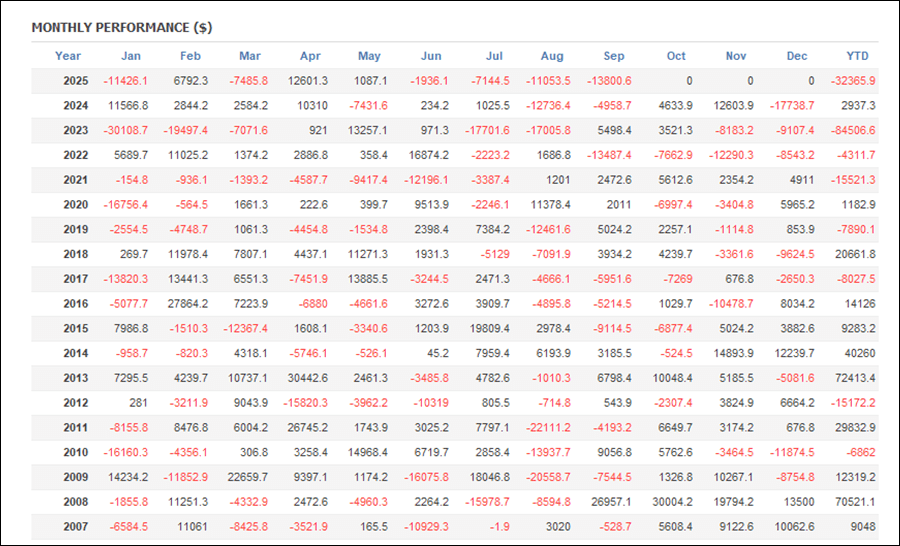Click the Jan column header

(x=131, y=56)
